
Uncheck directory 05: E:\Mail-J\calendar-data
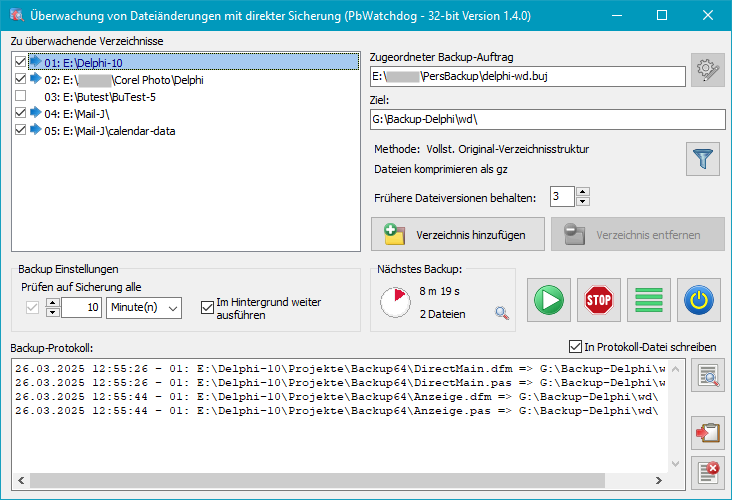(x=21, y=129)
